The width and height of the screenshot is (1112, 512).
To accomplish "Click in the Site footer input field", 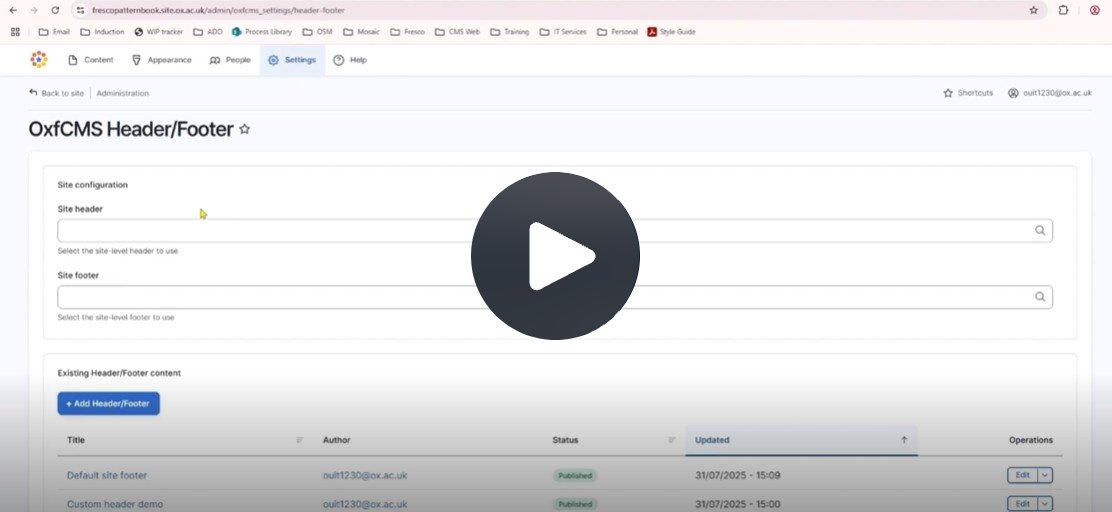I will (555, 297).
